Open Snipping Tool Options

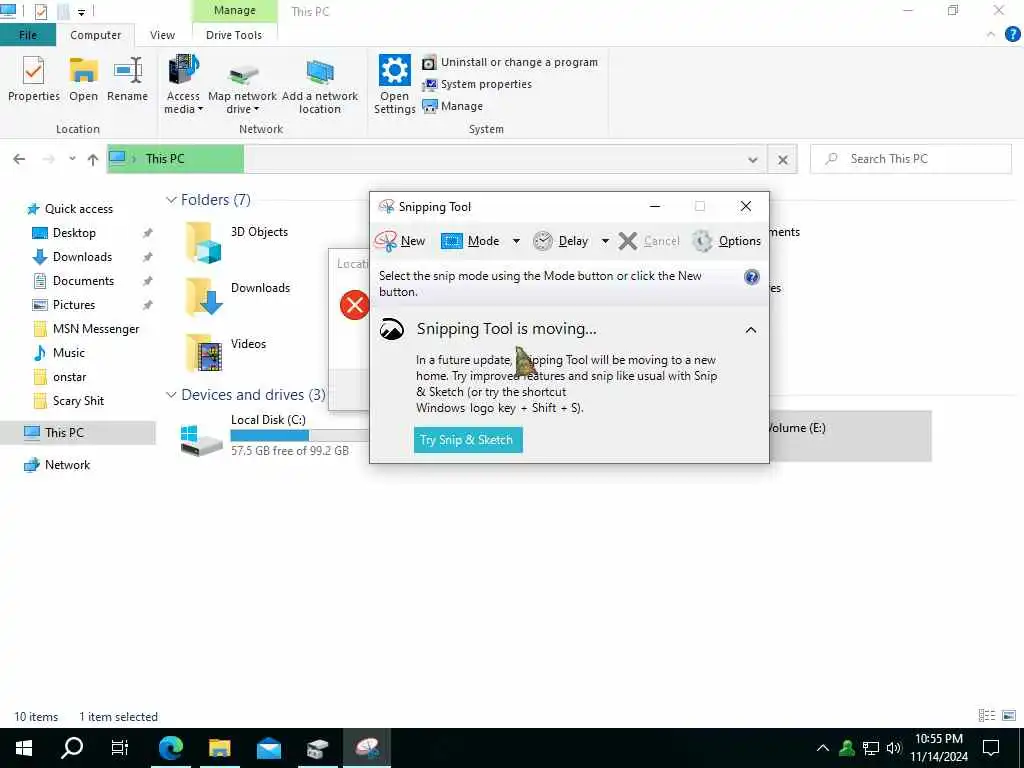coord(726,241)
